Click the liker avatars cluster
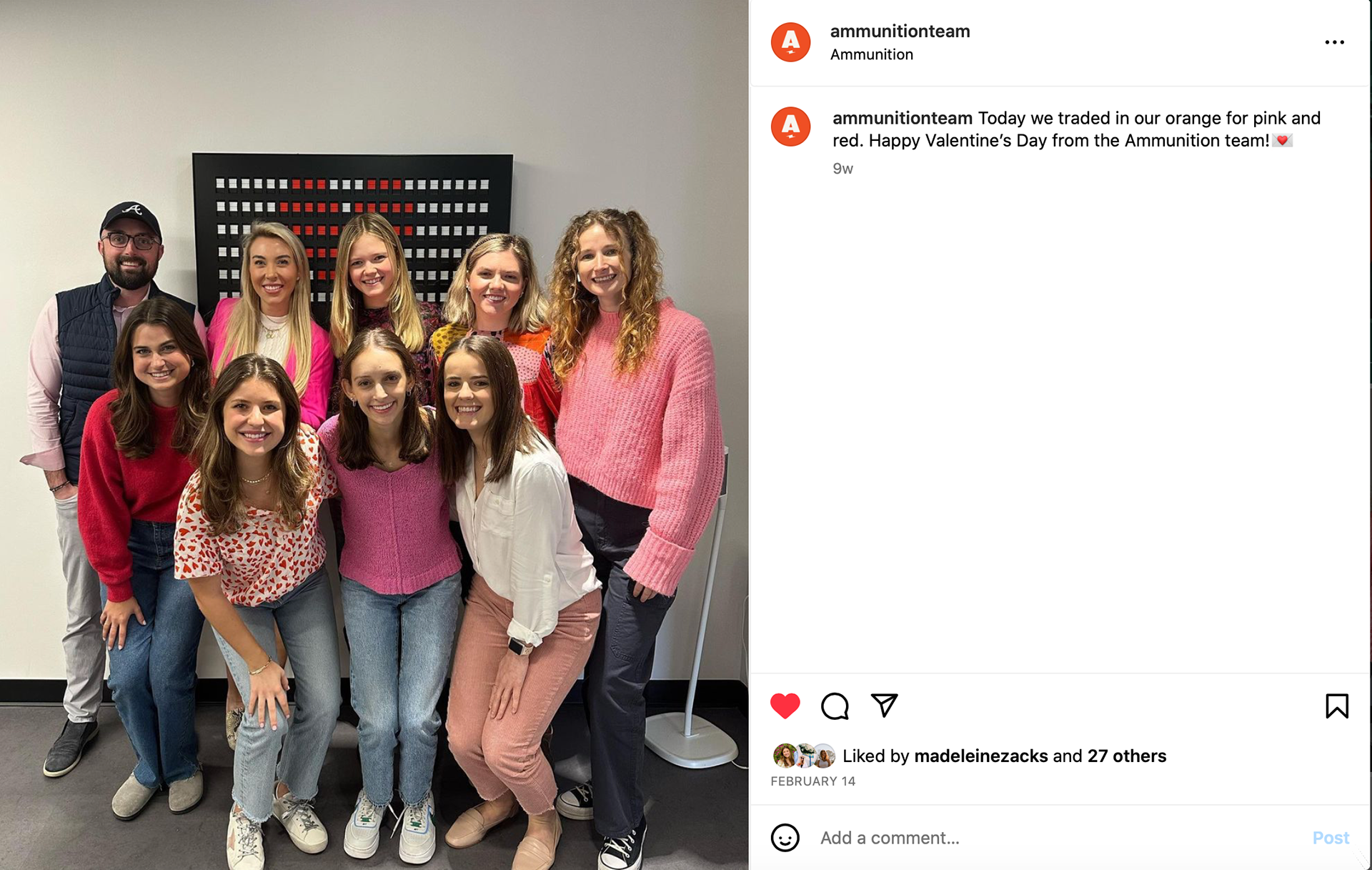 point(804,756)
